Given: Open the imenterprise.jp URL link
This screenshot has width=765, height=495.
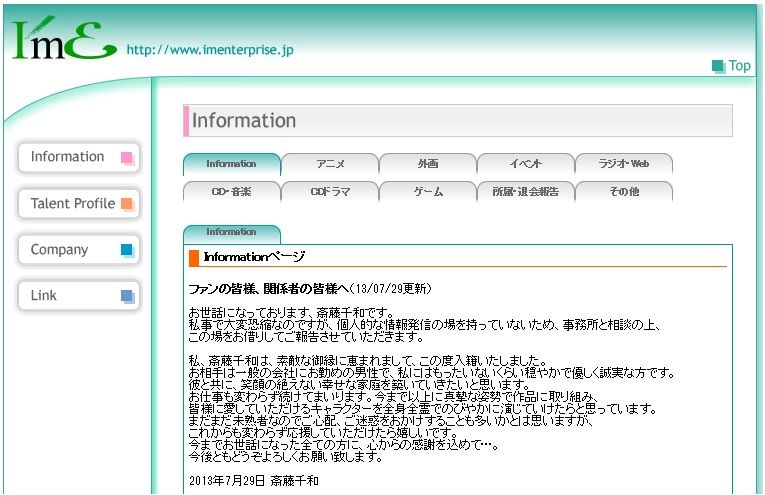Looking at the screenshot, I should (x=210, y=50).
